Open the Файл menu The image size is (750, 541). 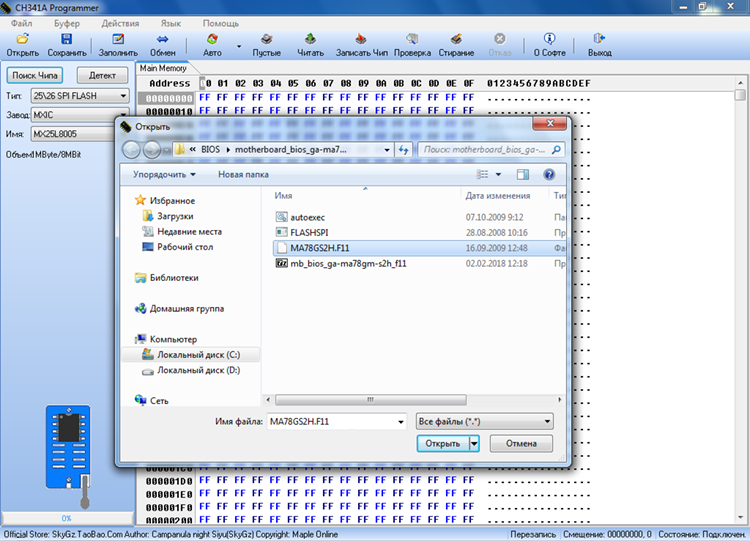pyautogui.click(x=22, y=23)
